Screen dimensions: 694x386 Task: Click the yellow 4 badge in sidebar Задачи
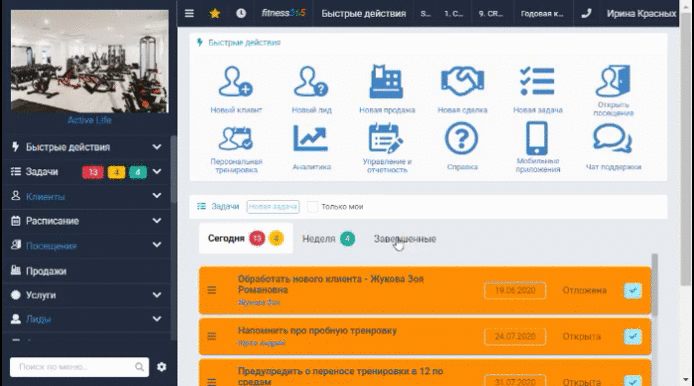[116, 172]
